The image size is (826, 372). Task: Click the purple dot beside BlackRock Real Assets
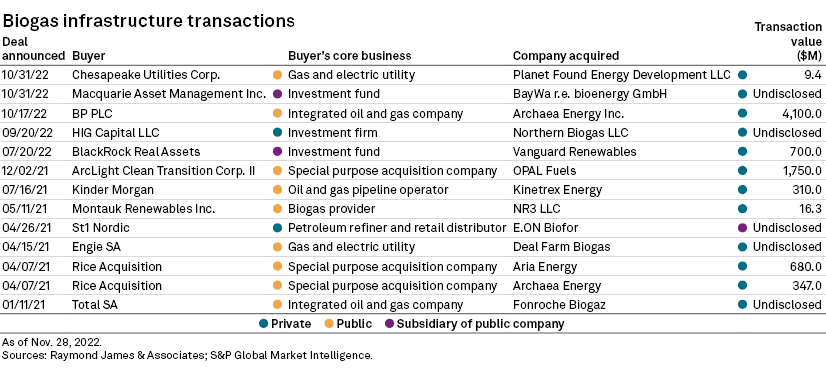277,152
